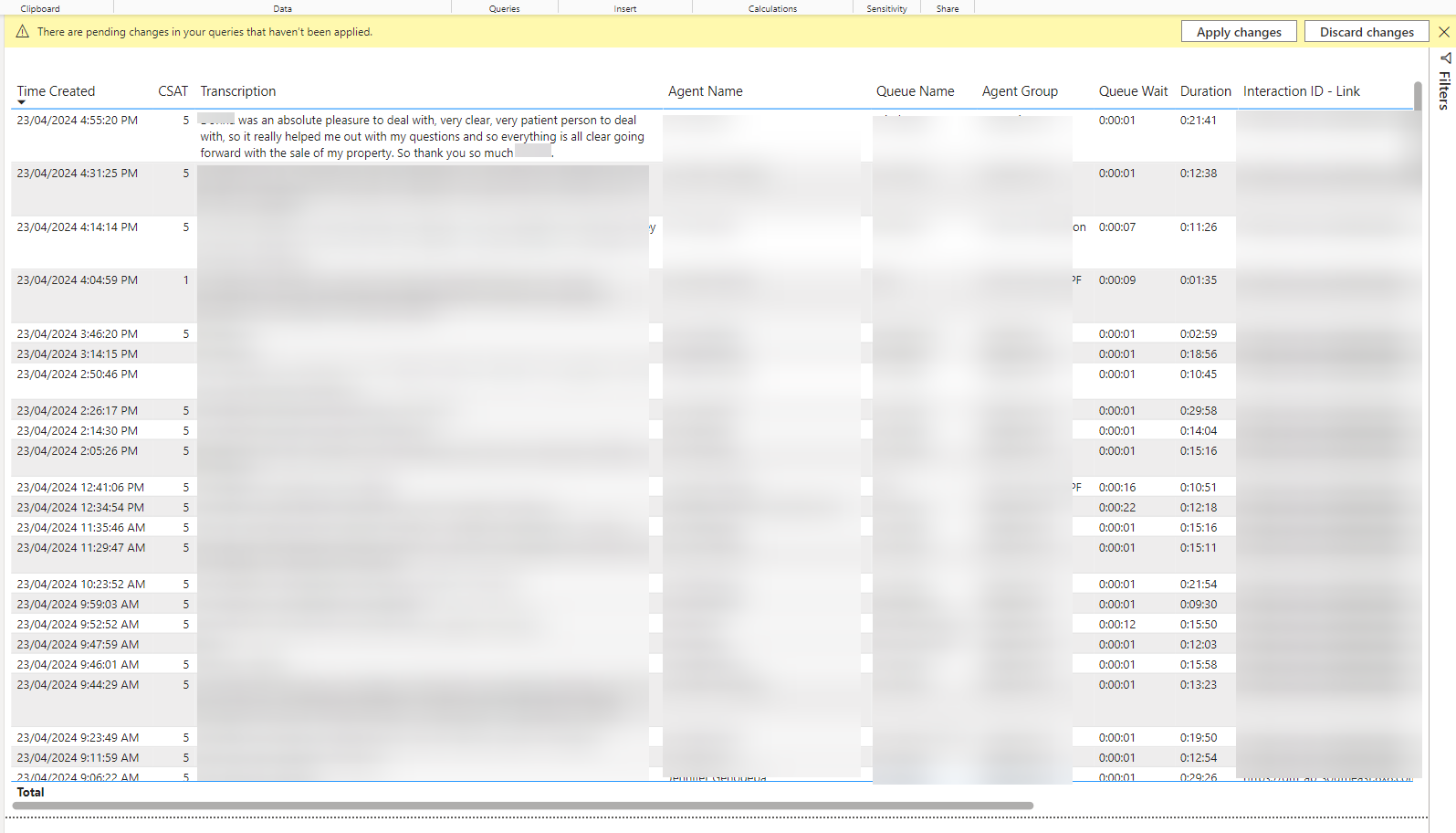Image resolution: width=1456 pixels, height=833 pixels.
Task: Select the Agent Name column header
Action: [x=706, y=91]
